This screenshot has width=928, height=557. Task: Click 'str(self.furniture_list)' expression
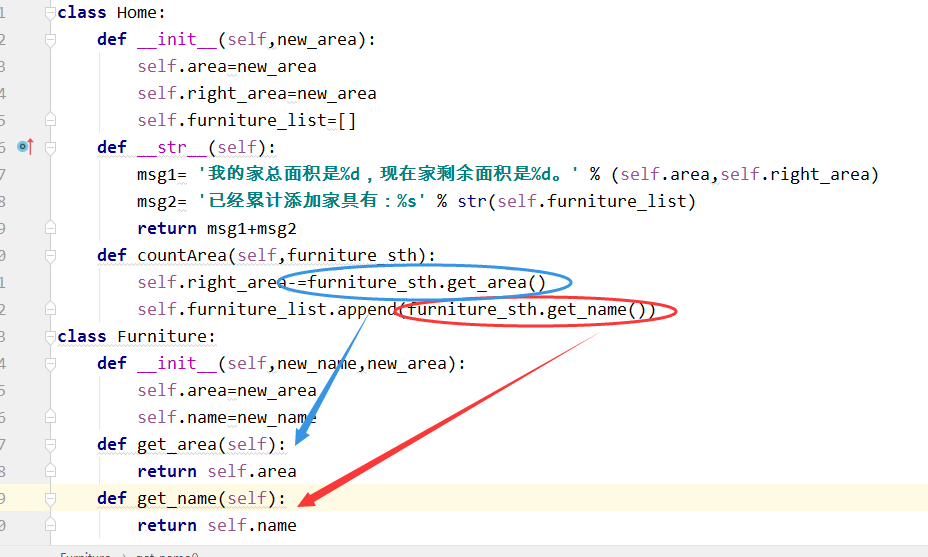point(576,201)
